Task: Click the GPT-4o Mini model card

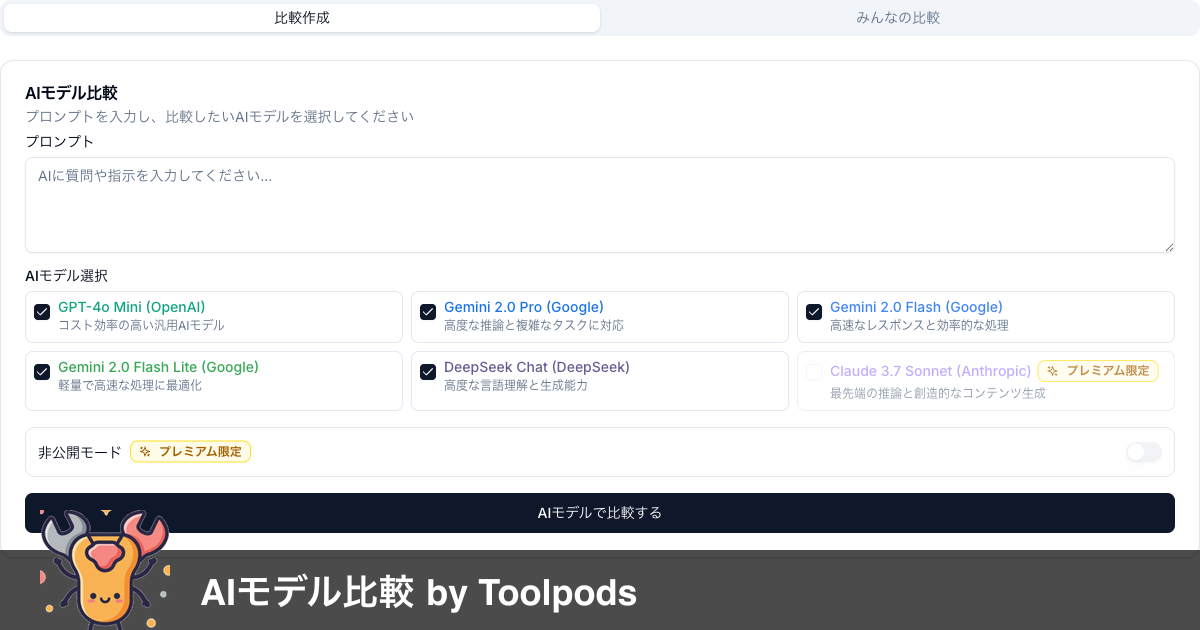Action: [x=214, y=316]
